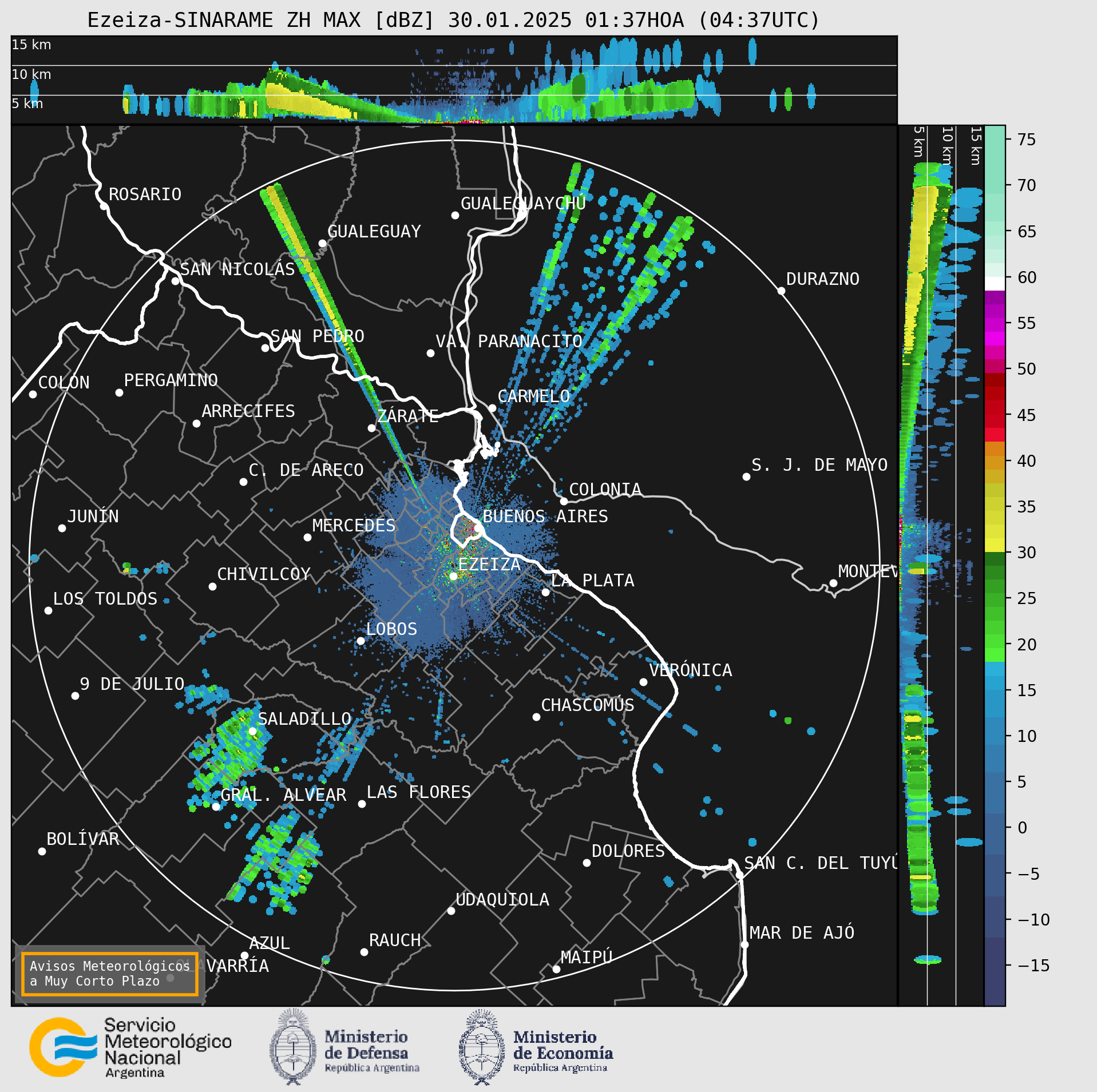The image size is (1097, 1092).
Task: Click the DOLORES city label
Action: (628, 851)
